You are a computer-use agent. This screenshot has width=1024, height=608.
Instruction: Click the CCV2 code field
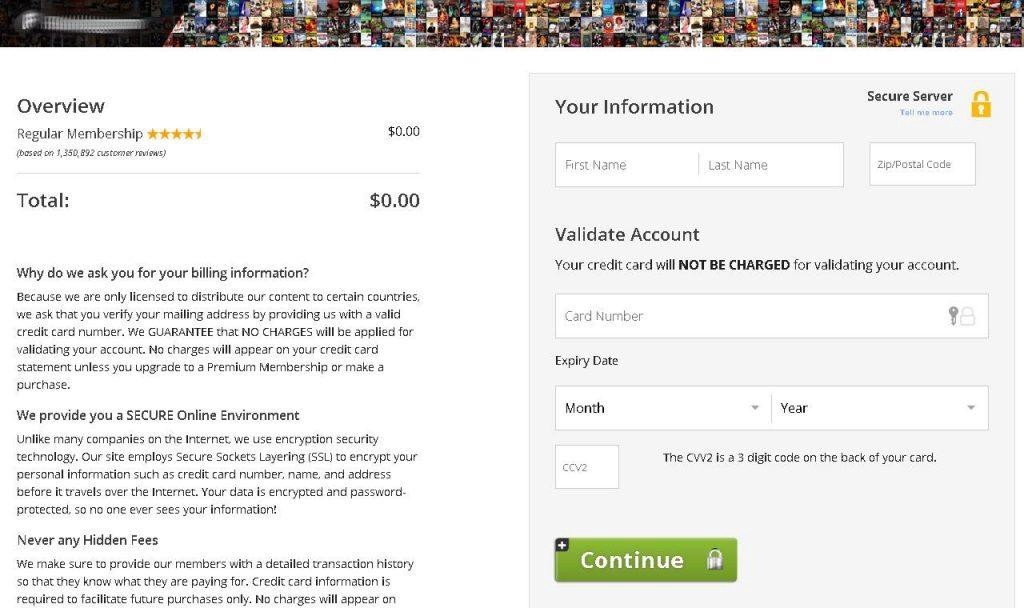587,467
